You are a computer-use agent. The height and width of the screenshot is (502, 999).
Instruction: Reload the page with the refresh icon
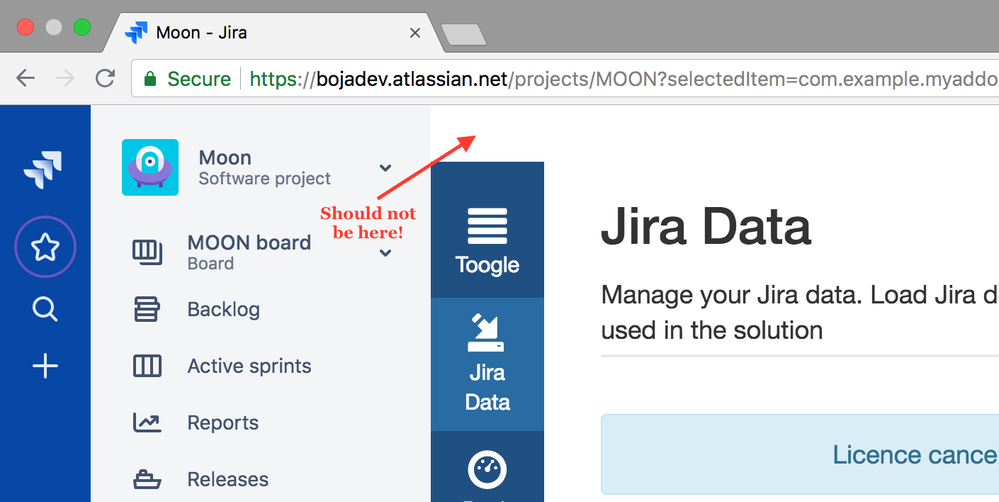pyautogui.click(x=105, y=78)
